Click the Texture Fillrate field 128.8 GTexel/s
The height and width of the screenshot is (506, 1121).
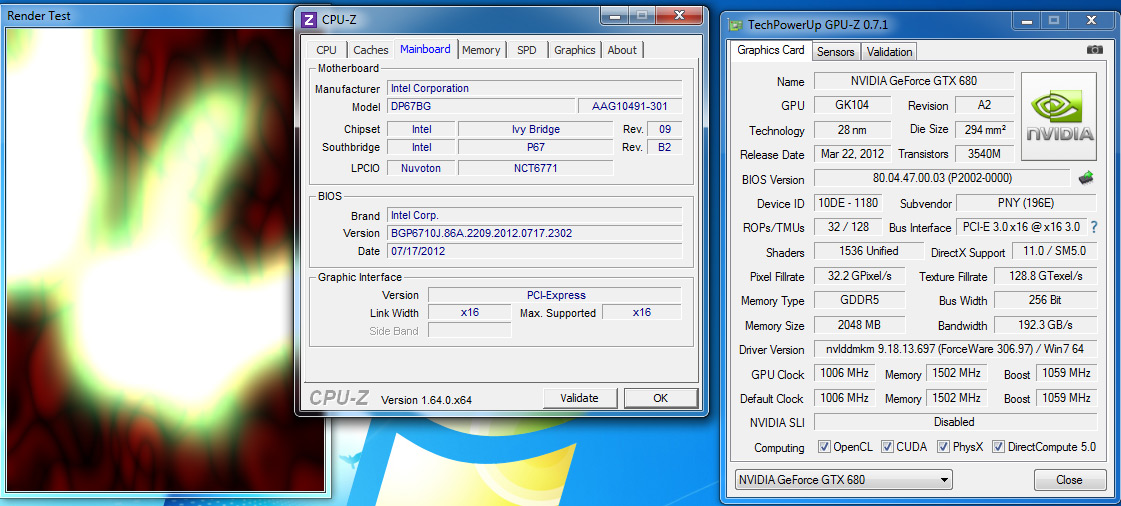point(1045,276)
